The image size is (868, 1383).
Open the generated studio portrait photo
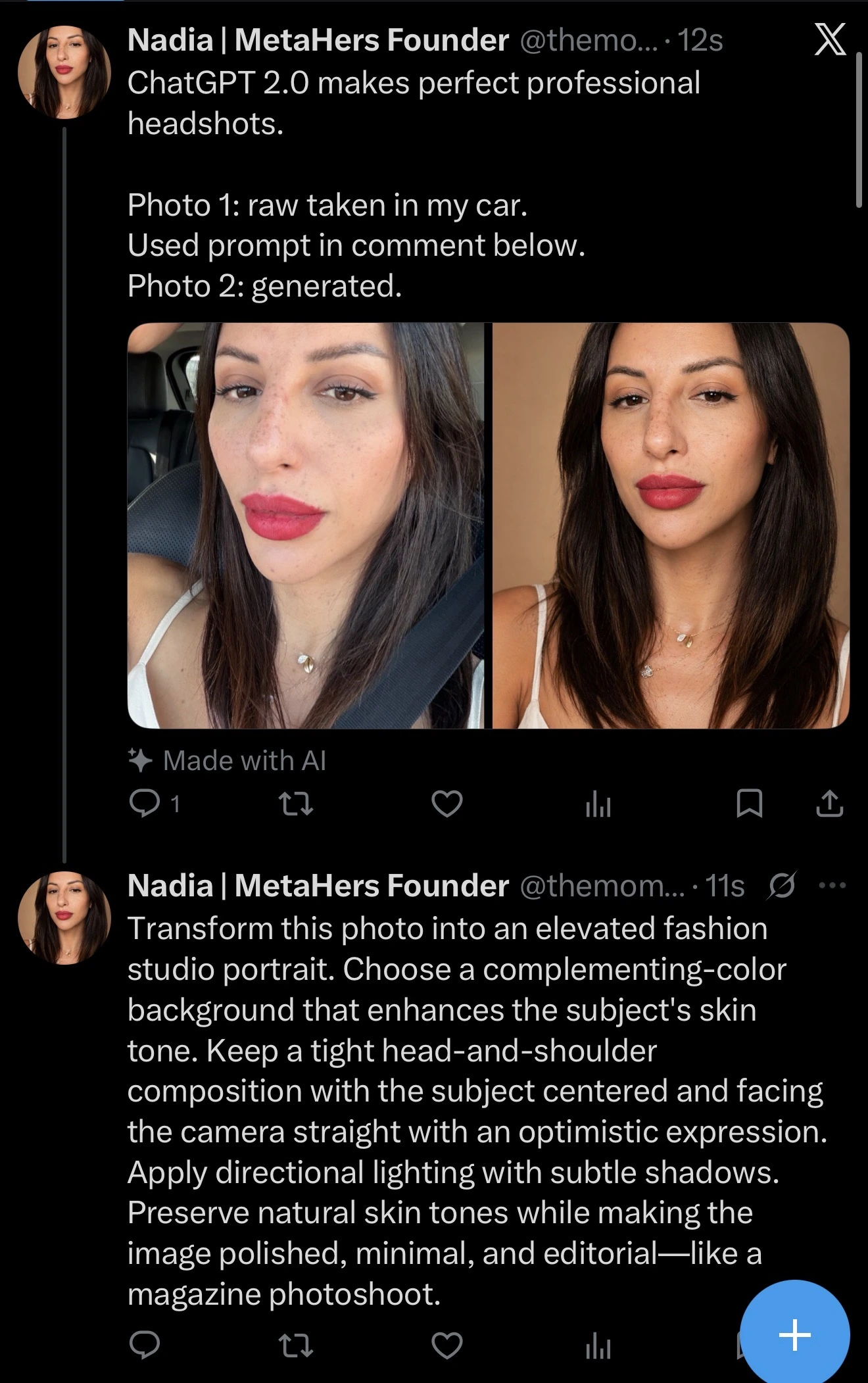tap(671, 525)
